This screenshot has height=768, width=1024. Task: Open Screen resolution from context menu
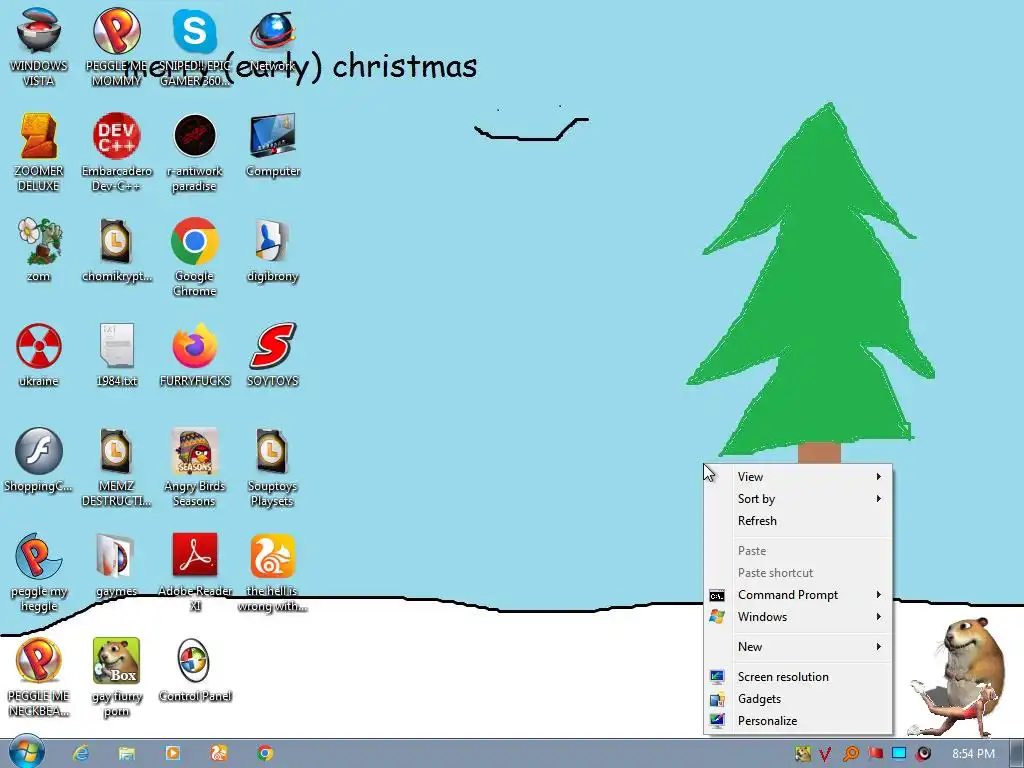(798, 677)
